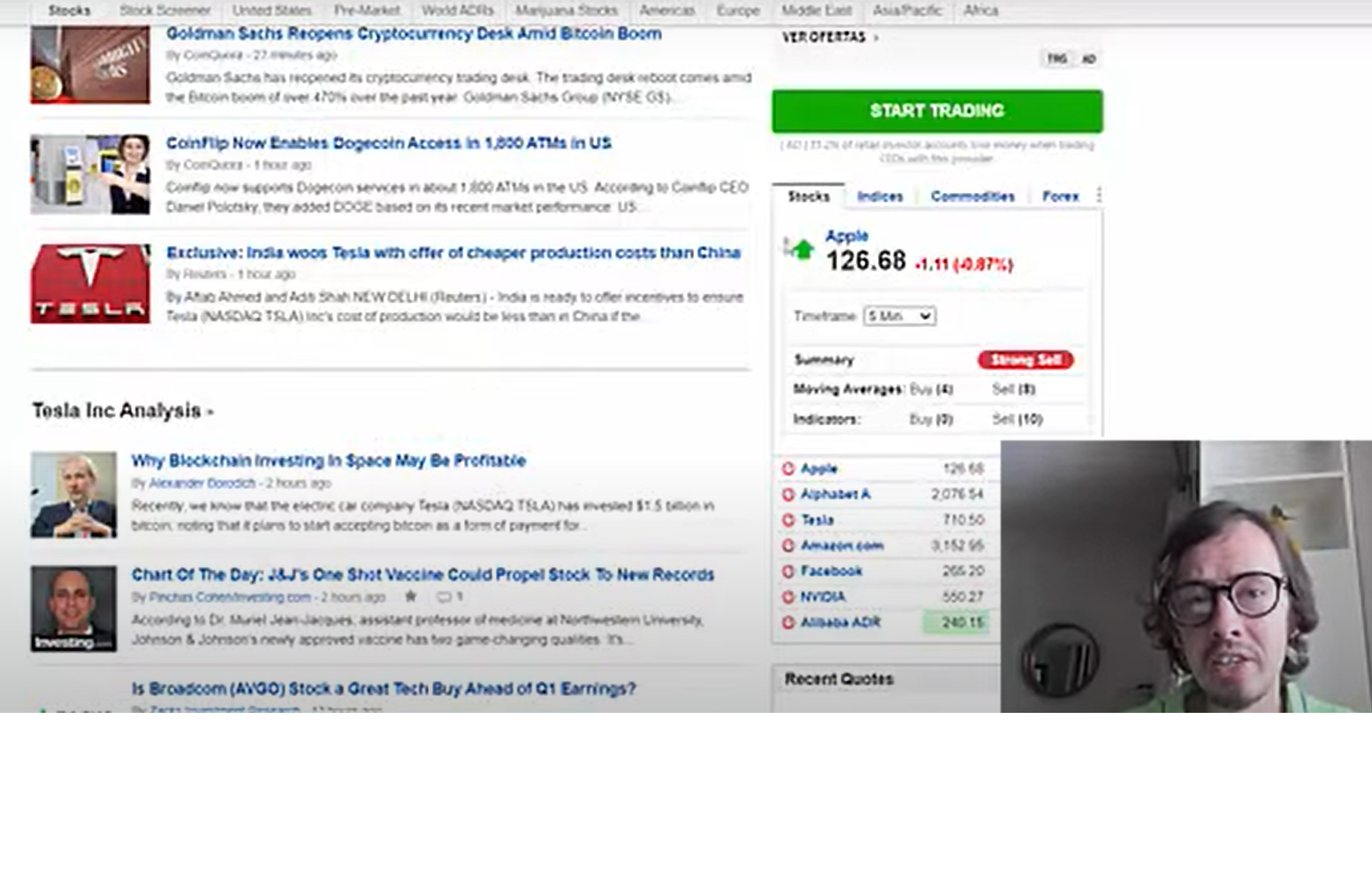The width and height of the screenshot is (1372, 872).
Task: Click clock icon next to Apple row
Action: 788,469
